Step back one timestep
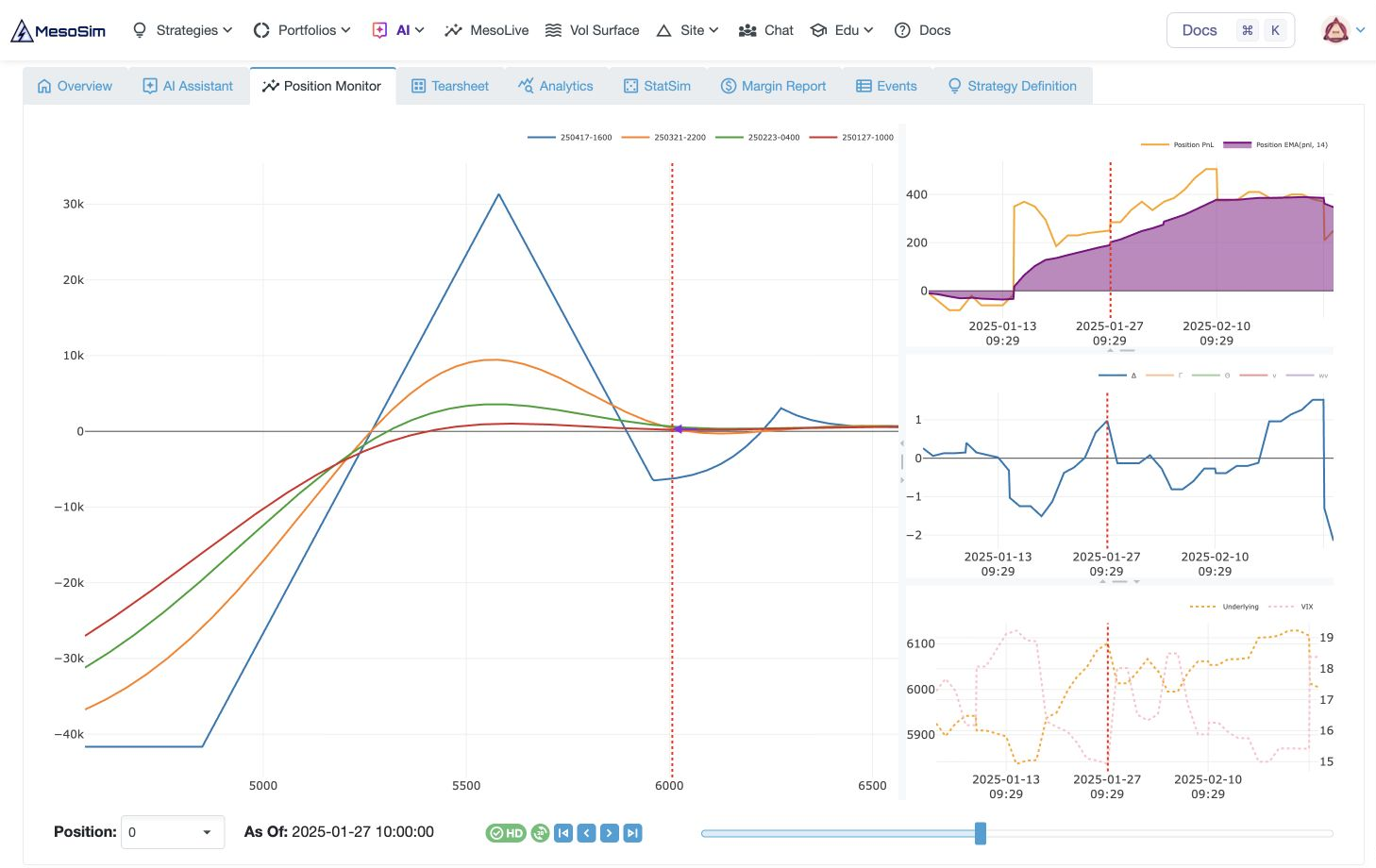This screenshot has width=1376, height=868. coord(587,833)
